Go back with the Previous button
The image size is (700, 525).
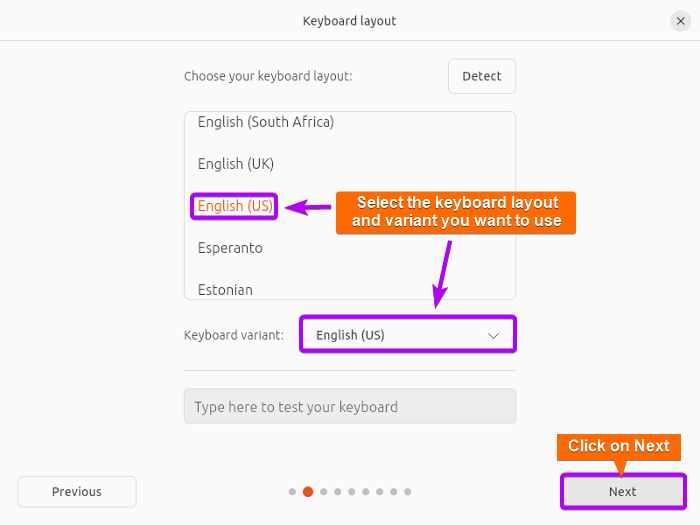tap(77, 492)
